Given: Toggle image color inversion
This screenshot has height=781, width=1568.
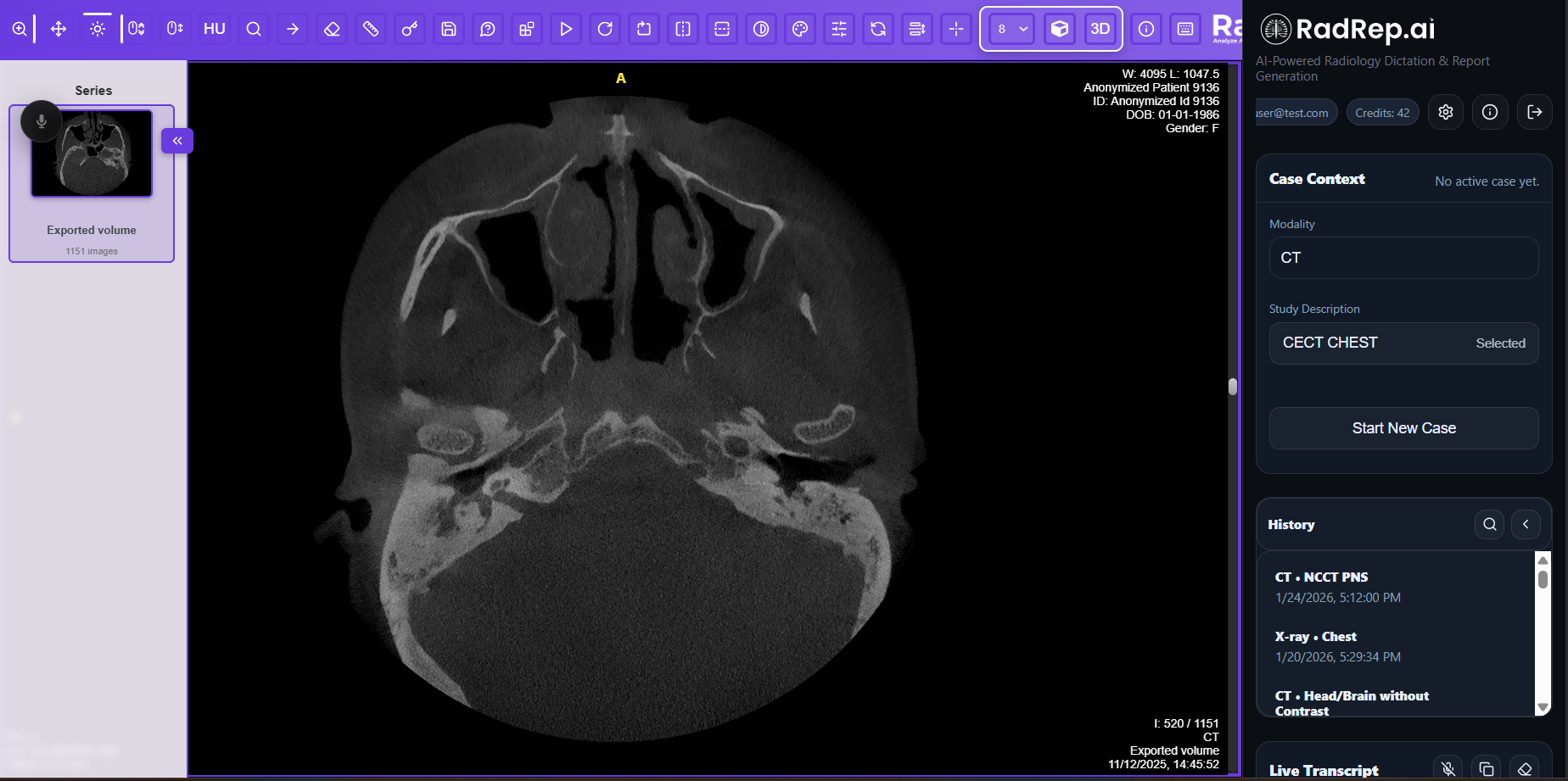Looking at the screenshot, I should coord(761,28).
